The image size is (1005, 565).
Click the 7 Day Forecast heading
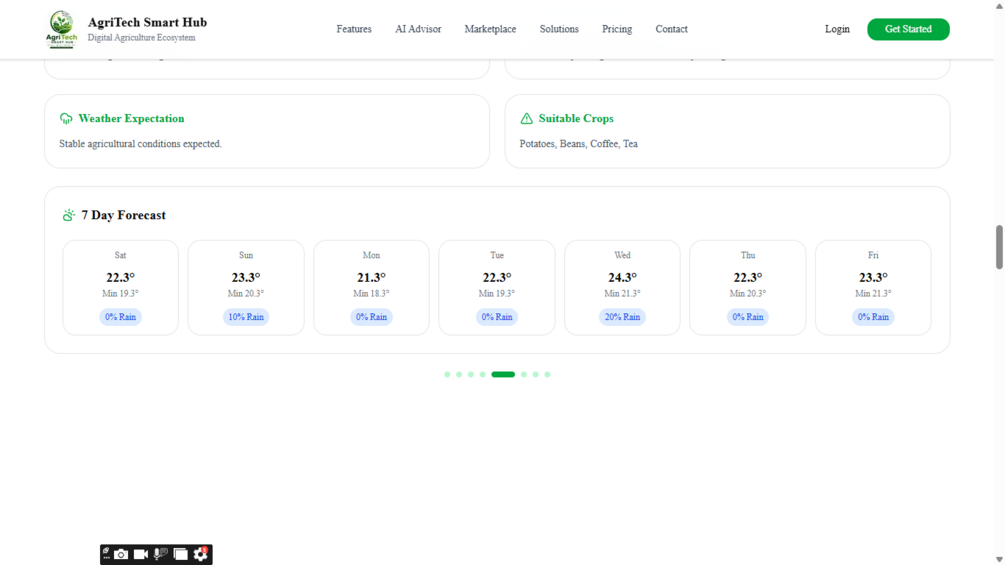point(124,215)
